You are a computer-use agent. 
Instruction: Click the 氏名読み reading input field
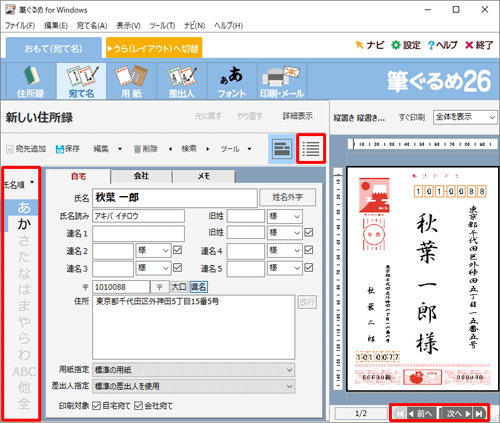click(138, 216)
